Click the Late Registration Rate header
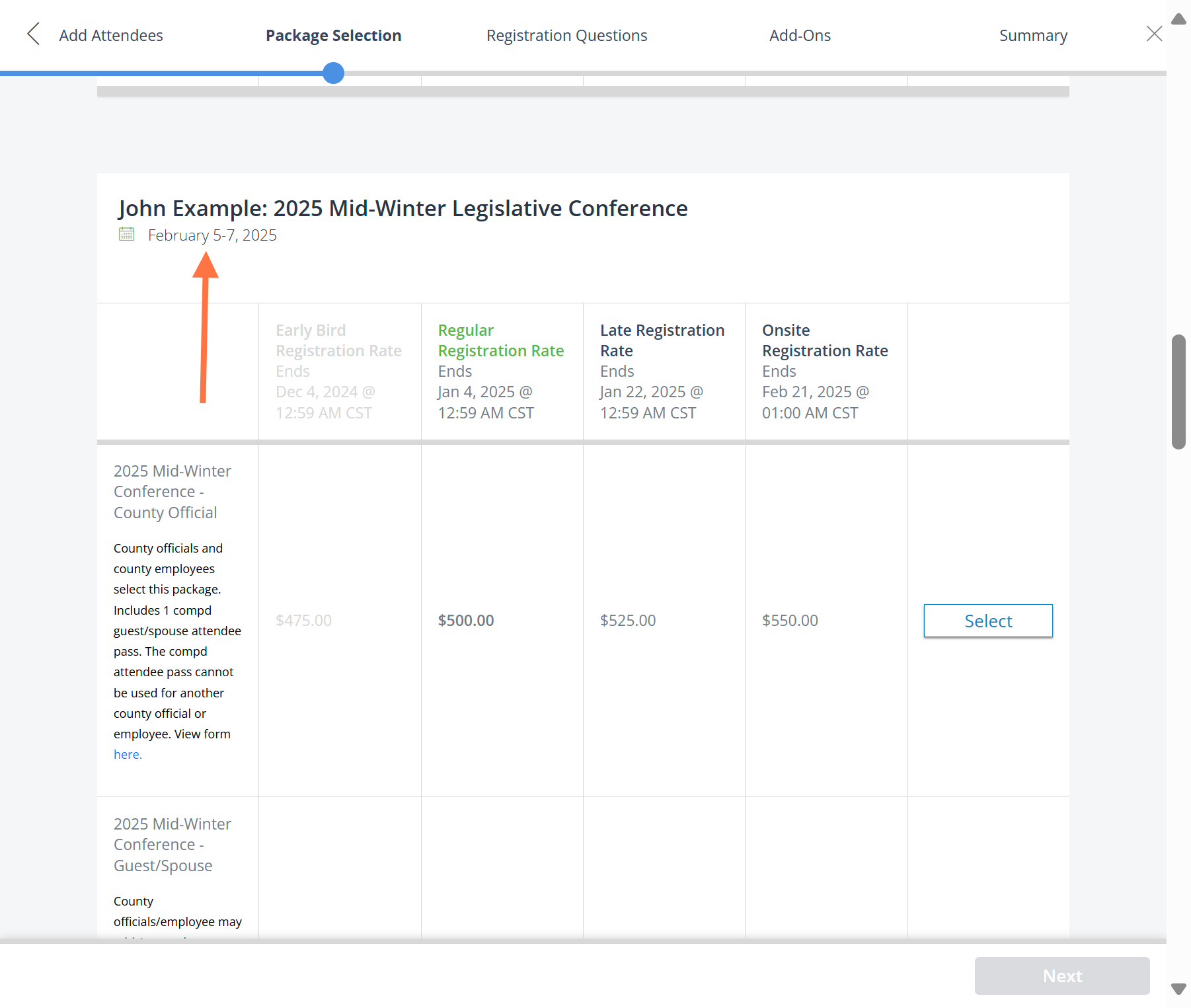This screenshot has height=1008, width=1191. pos(662,340)
